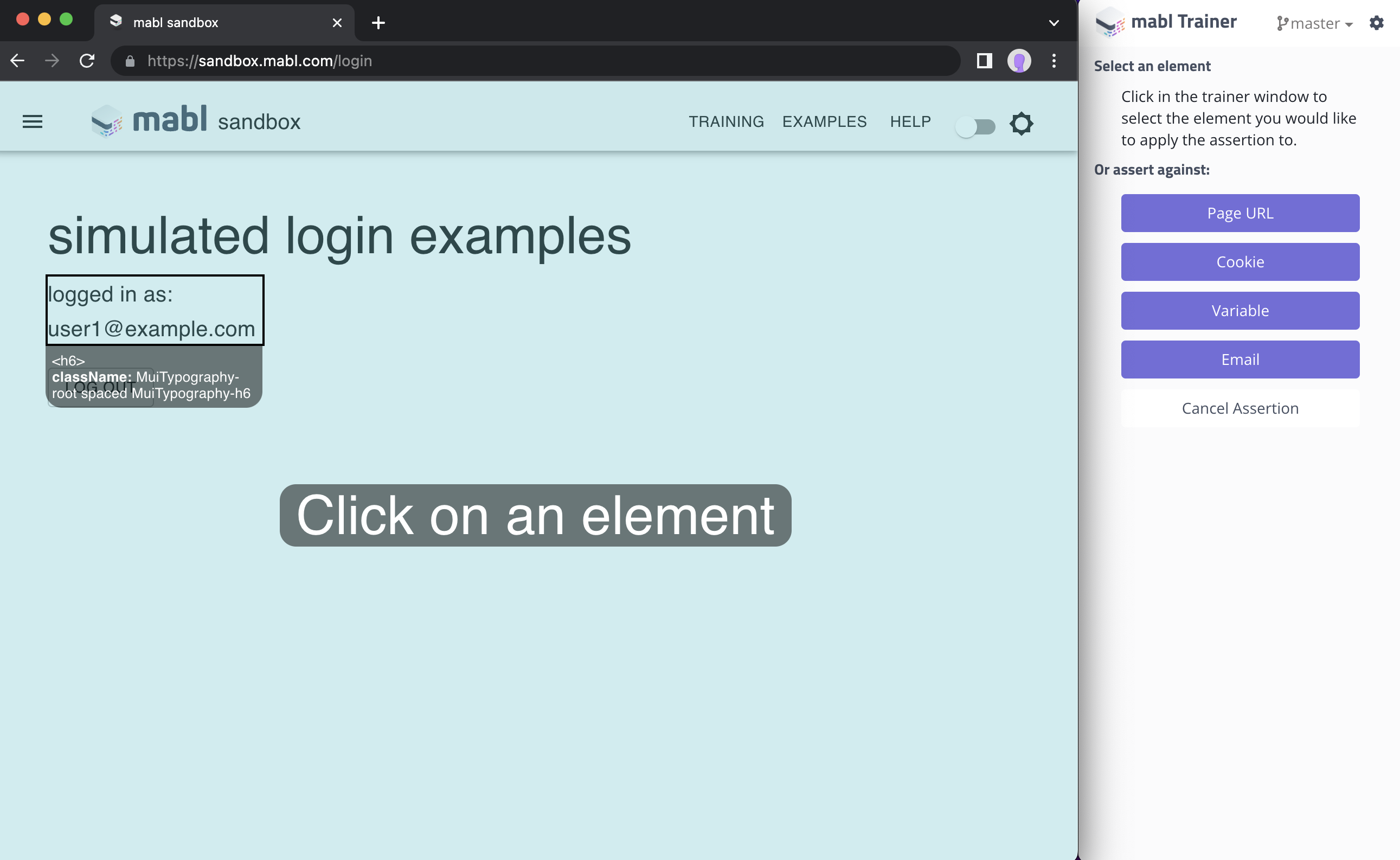1400x860 pixels.
Task: Open the hamburger navigation menu
Action: (x=33, y=121)
